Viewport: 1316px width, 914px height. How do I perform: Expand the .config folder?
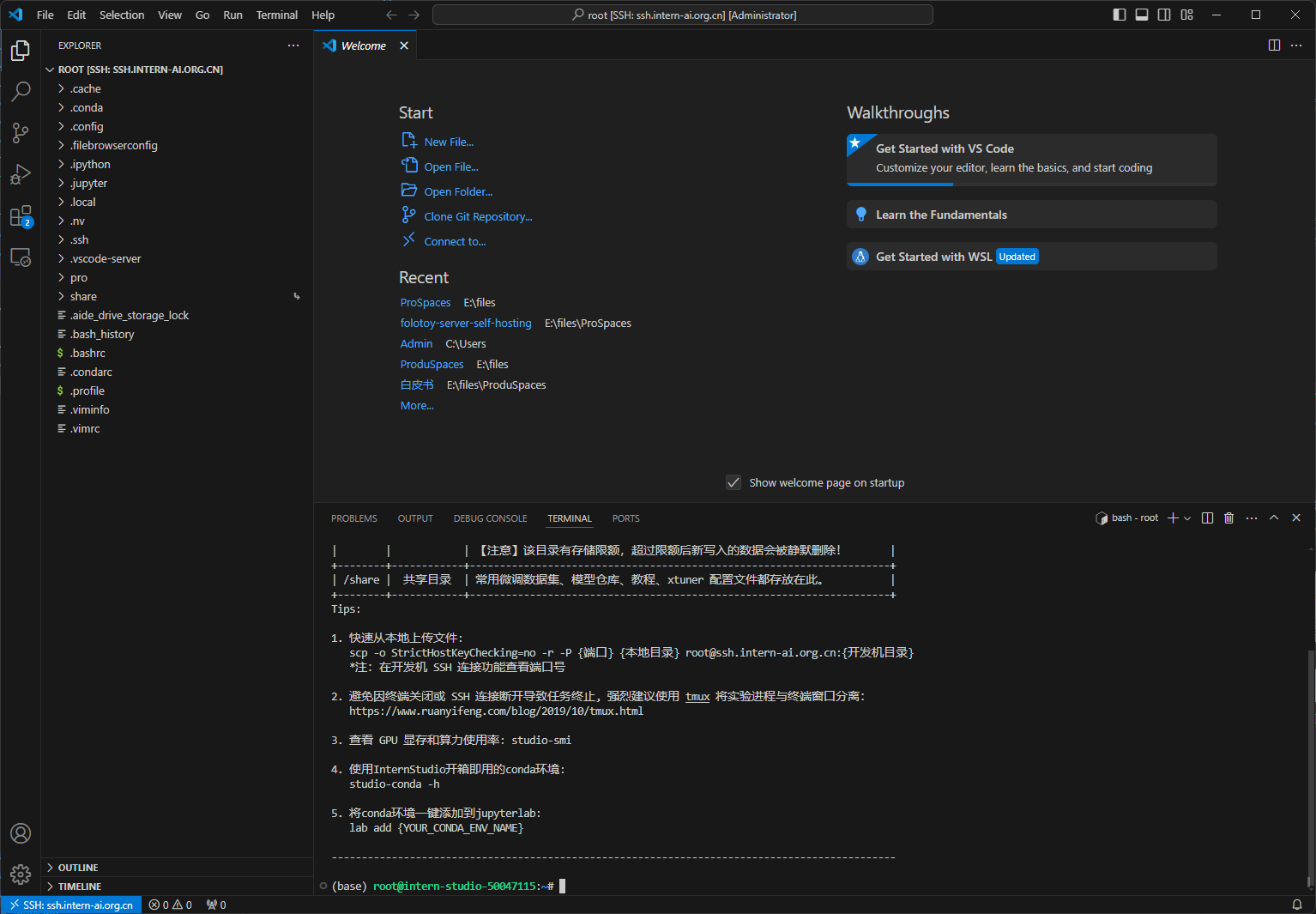[178, 127]
